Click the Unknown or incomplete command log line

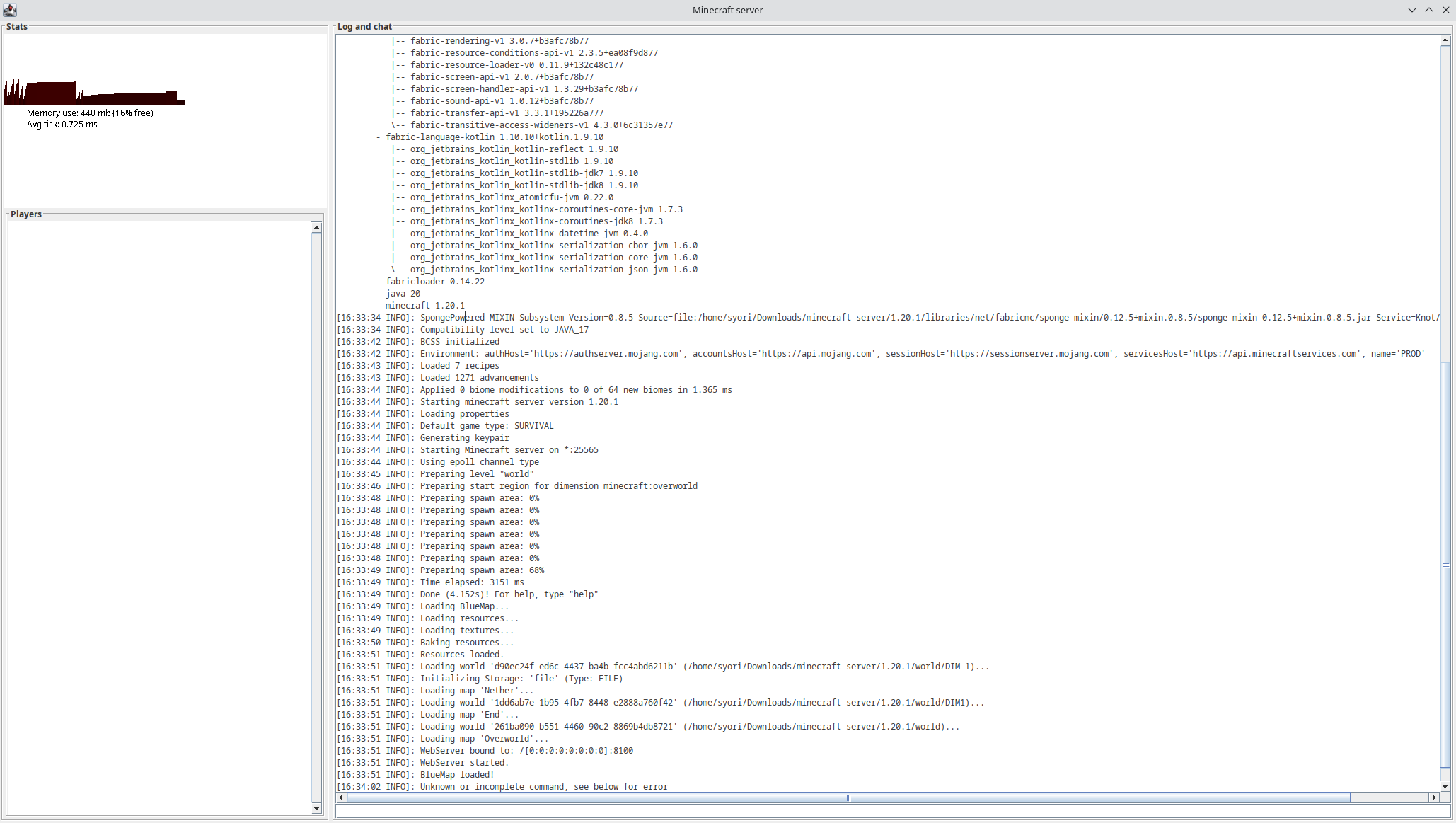point(502,786)
